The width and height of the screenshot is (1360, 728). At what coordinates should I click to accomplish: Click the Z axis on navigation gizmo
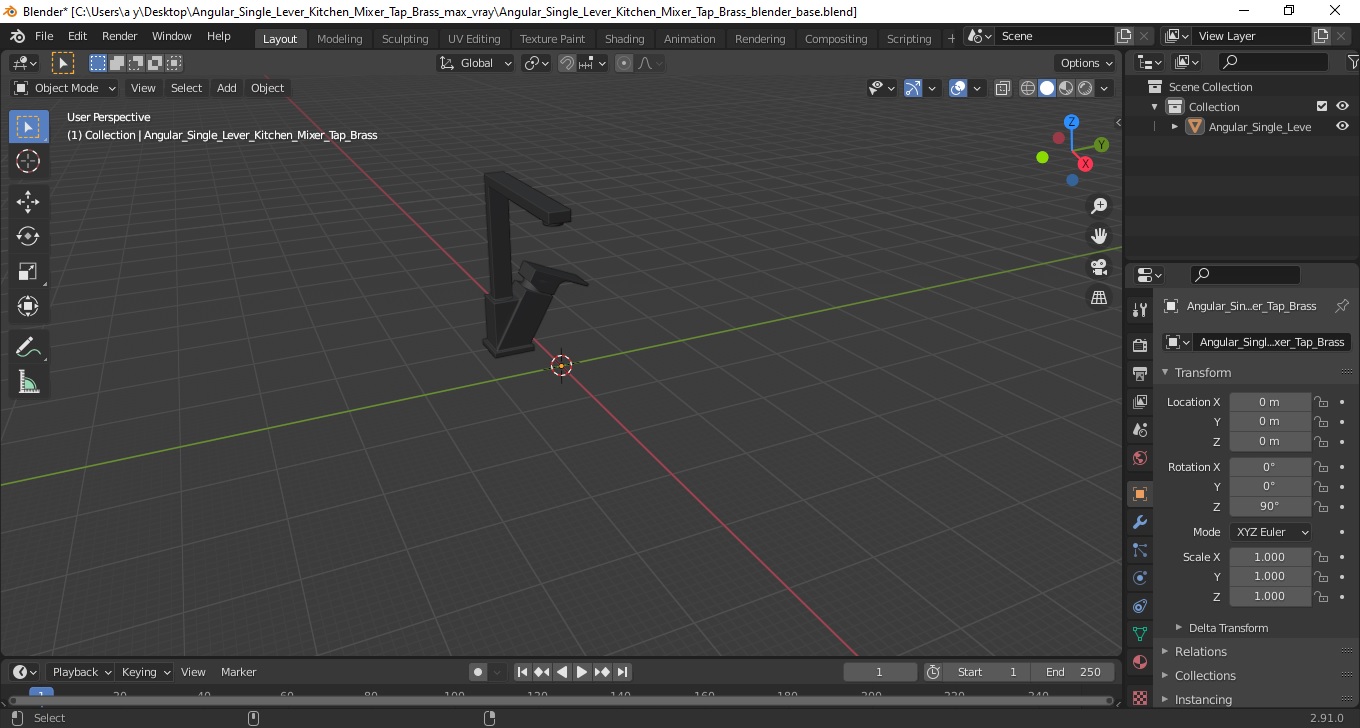click(1071, 122)
